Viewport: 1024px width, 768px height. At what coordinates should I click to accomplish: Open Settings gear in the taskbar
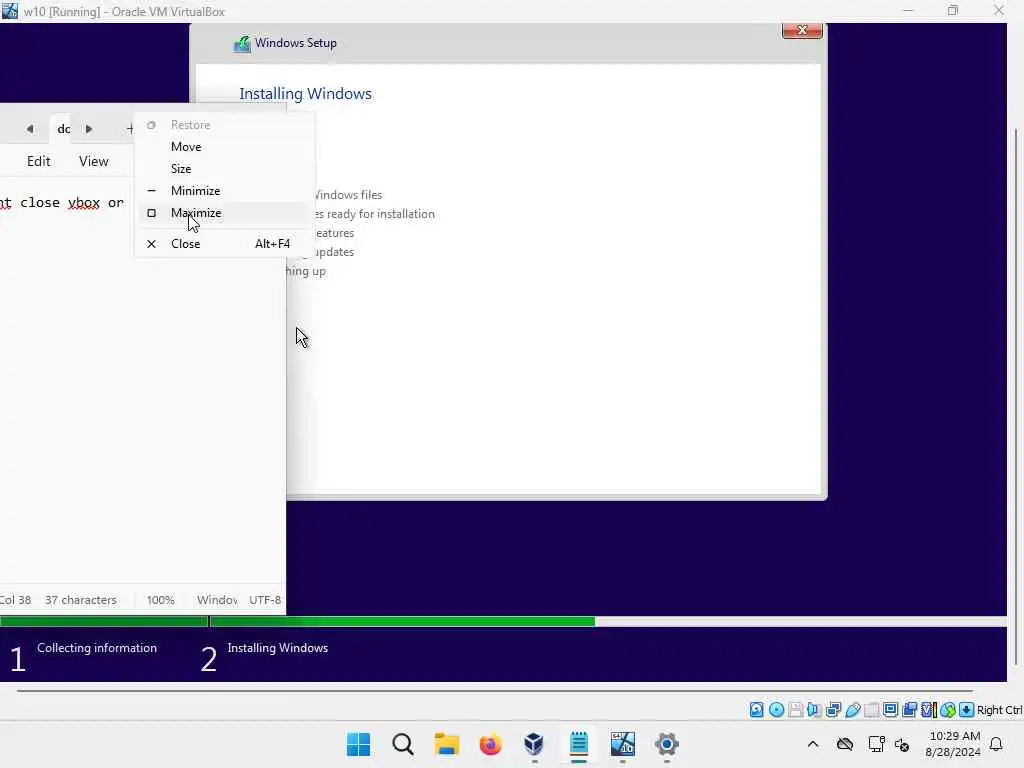(667, 744)
